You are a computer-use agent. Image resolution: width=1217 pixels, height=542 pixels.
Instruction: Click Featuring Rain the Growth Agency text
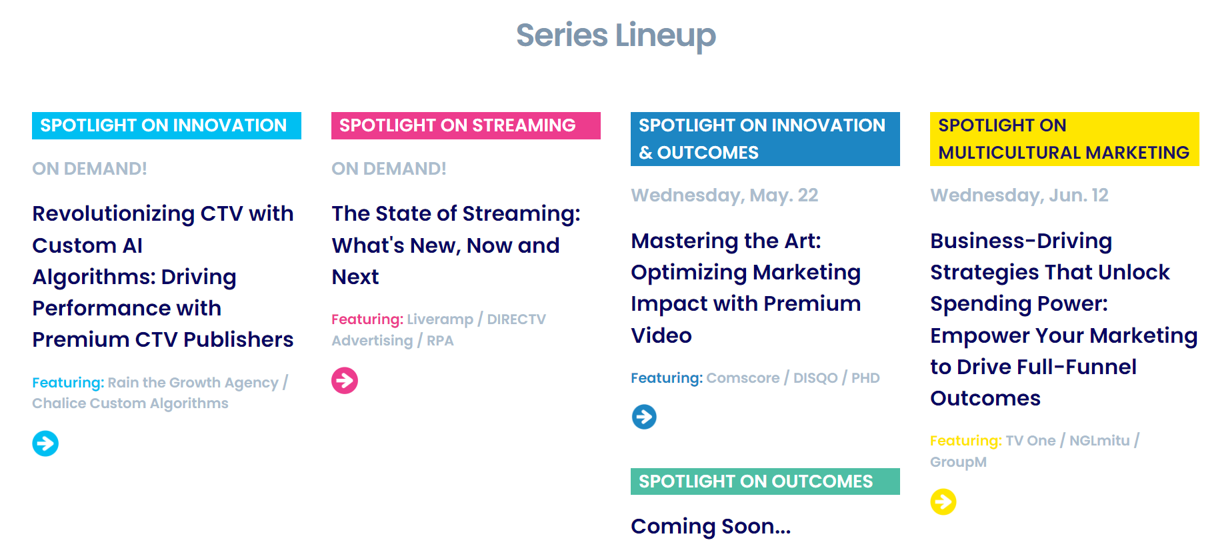[x=160, y=393]
